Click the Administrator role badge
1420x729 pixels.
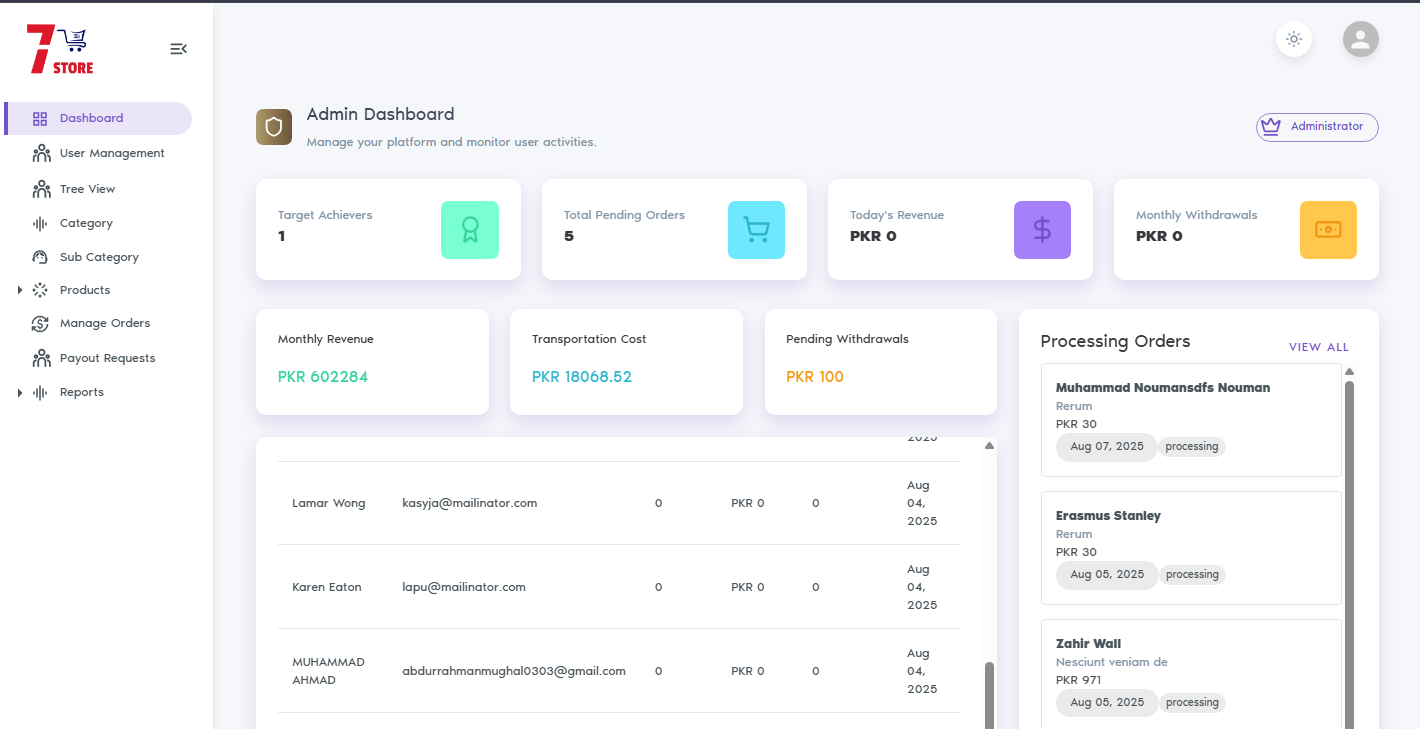(x=1317, y=127)
